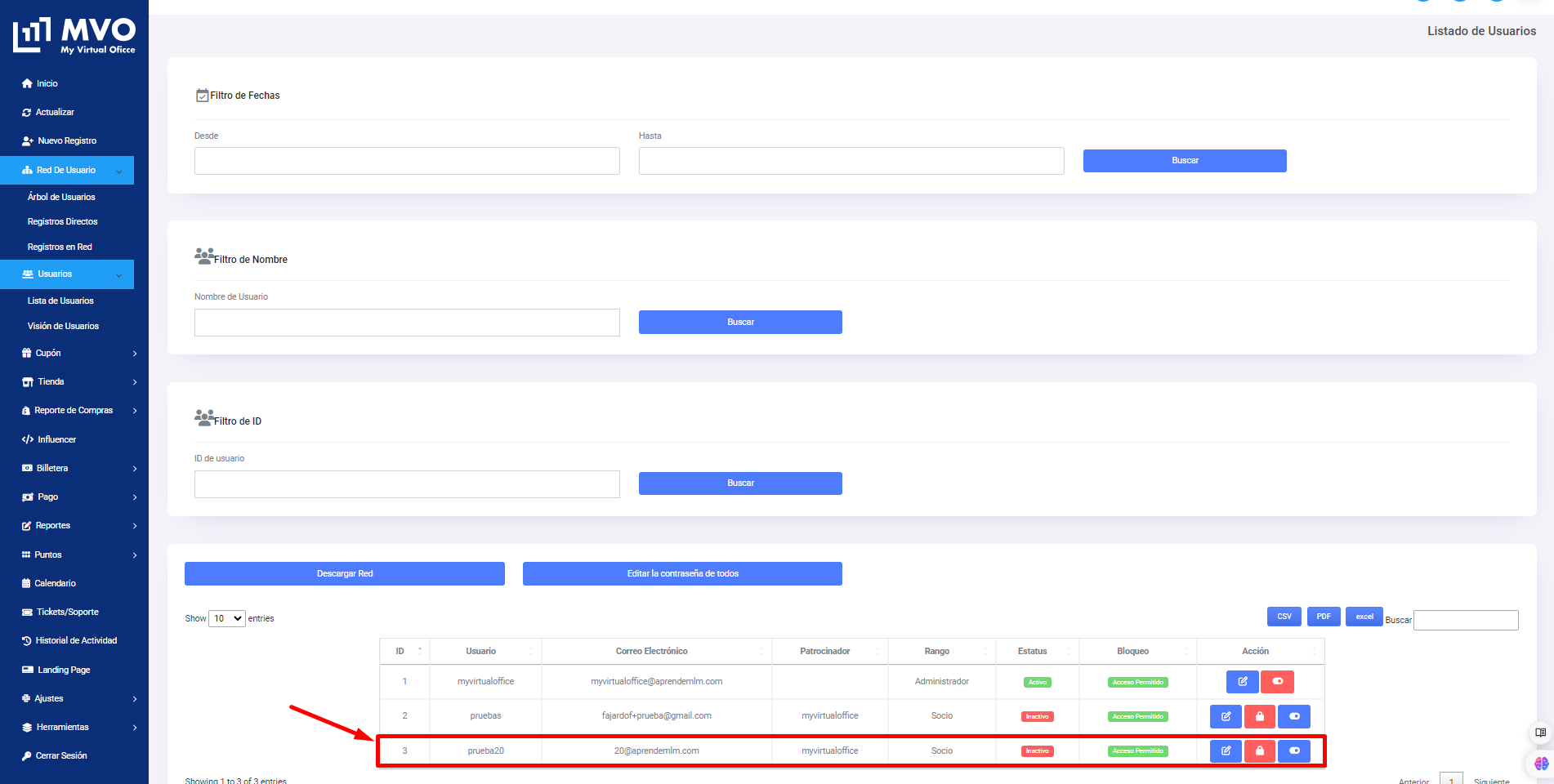
Task: Click the edit icon for user pruebas
Action: 1226,716
